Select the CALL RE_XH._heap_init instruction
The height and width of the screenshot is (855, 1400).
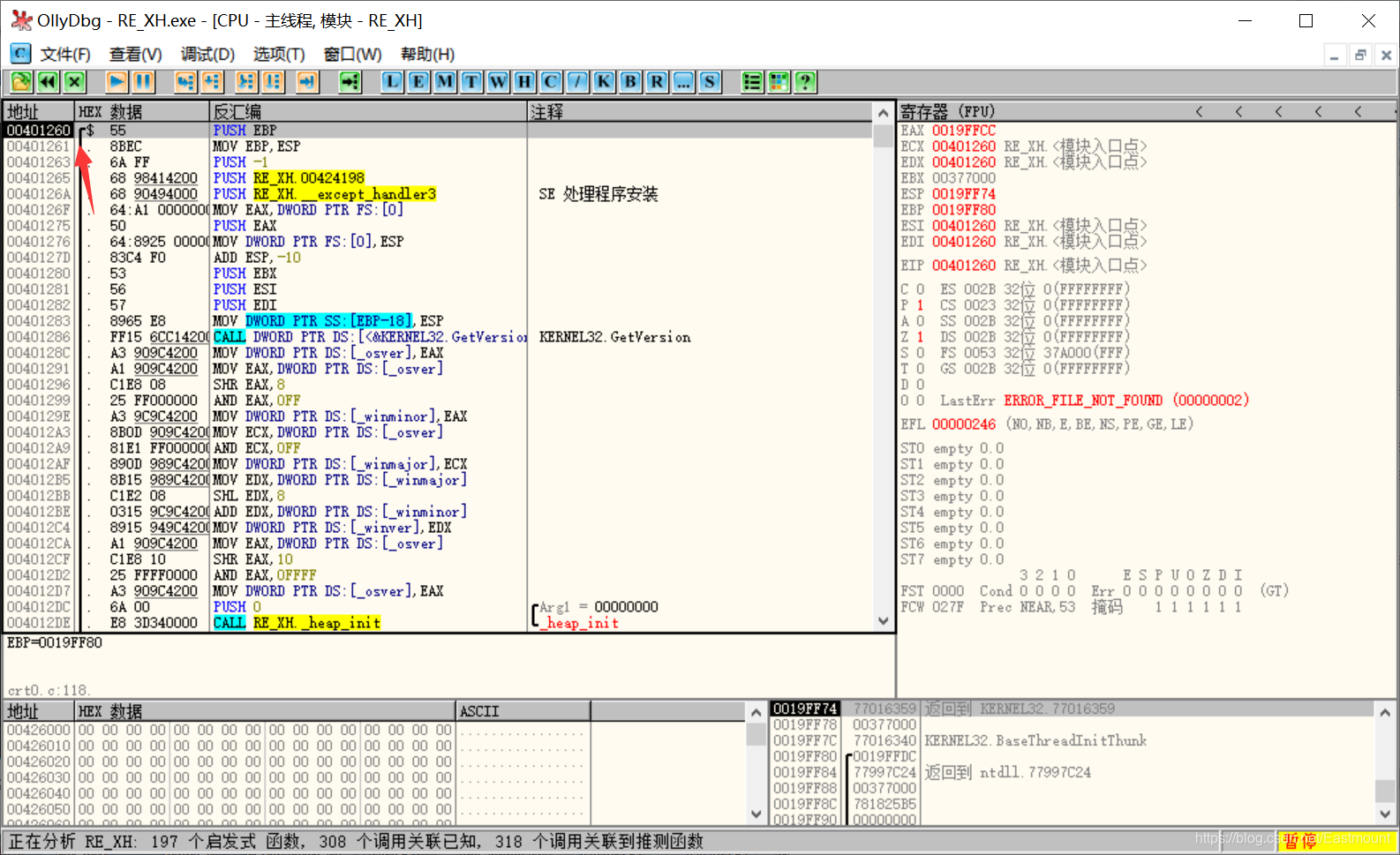[x=297, y=623]
